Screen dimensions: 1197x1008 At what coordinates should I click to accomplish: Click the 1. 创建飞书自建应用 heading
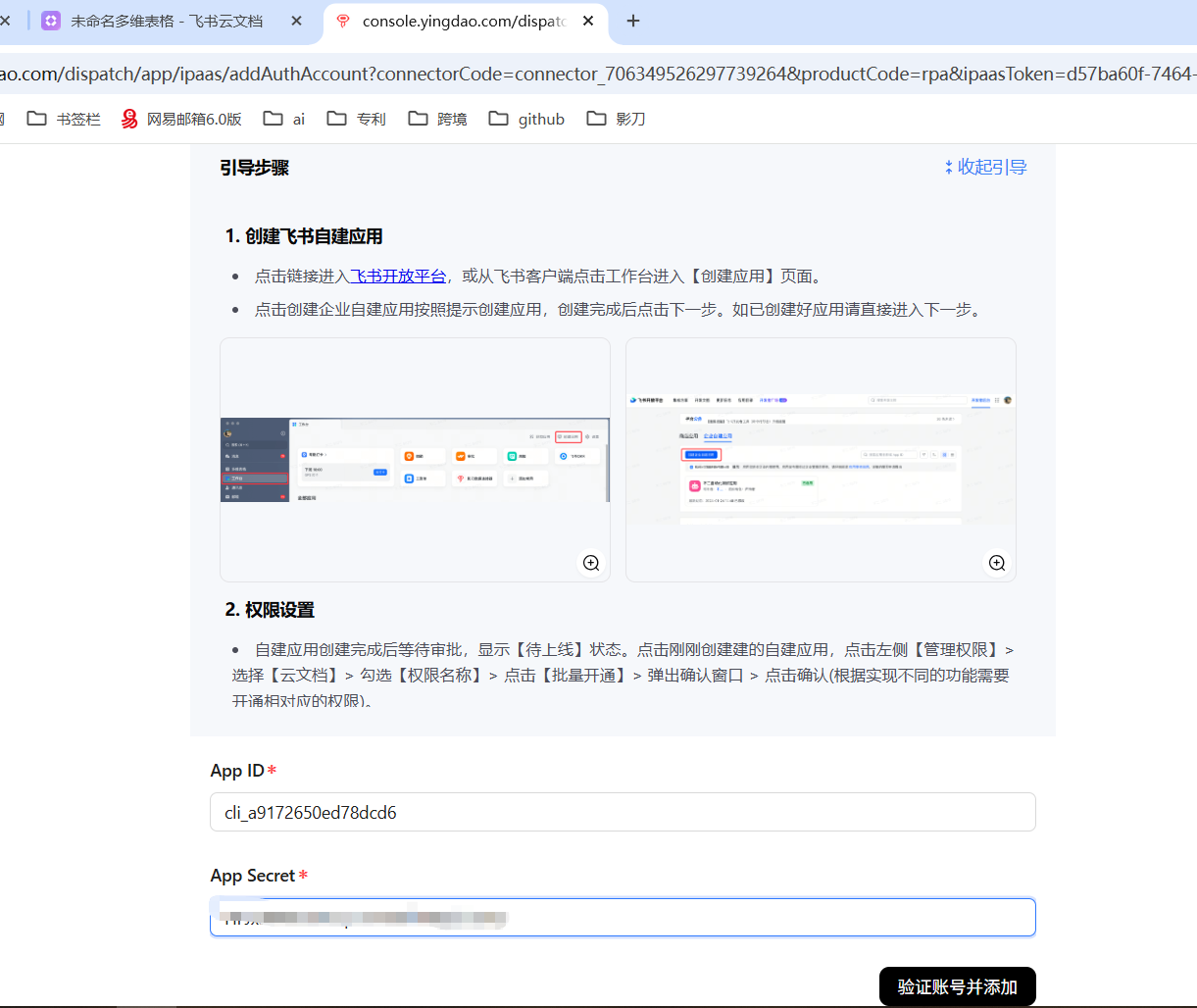point(304,236)
